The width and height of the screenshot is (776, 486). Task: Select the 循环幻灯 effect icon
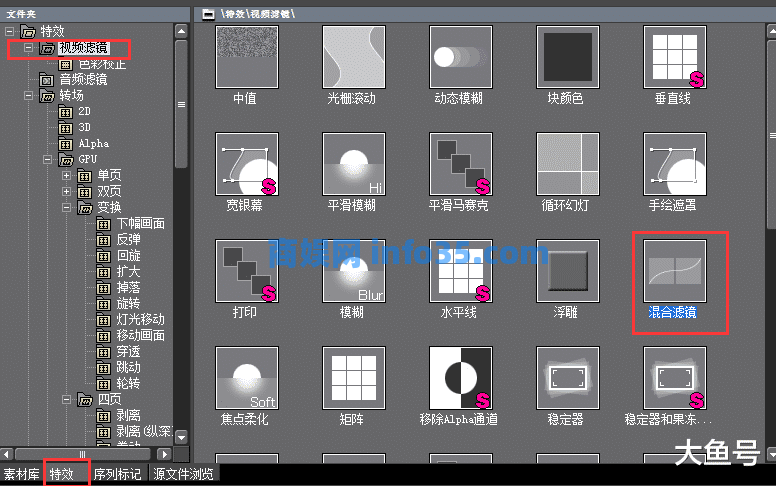(x=567, y=163)
